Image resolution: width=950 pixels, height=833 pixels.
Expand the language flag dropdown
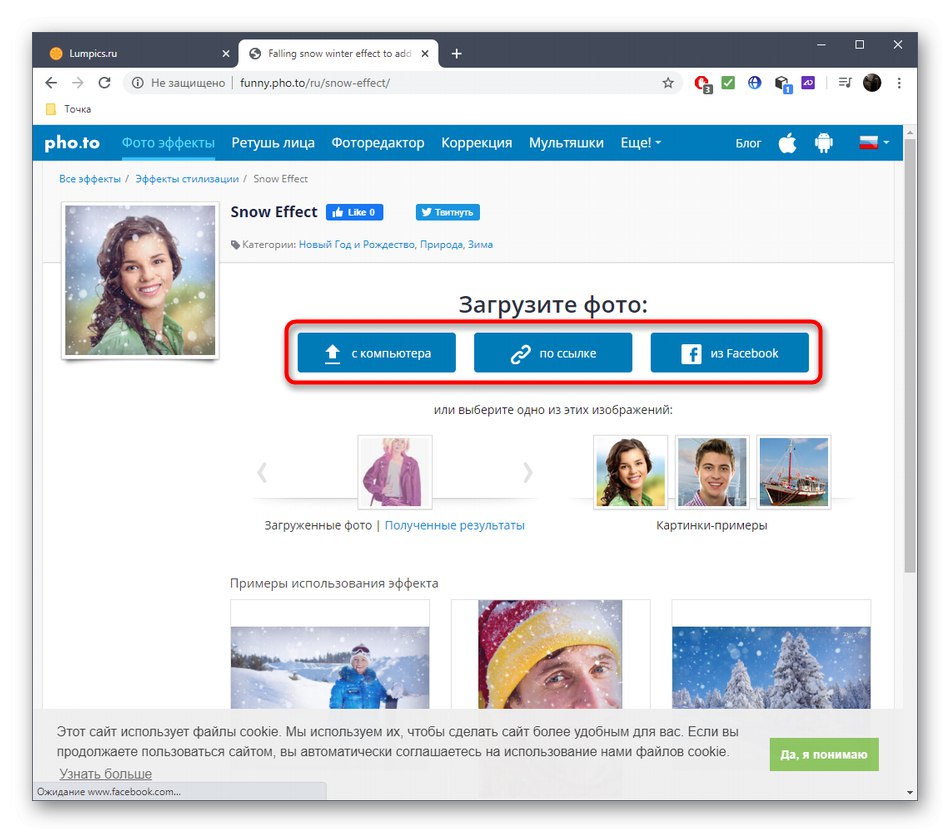(874, 143)
